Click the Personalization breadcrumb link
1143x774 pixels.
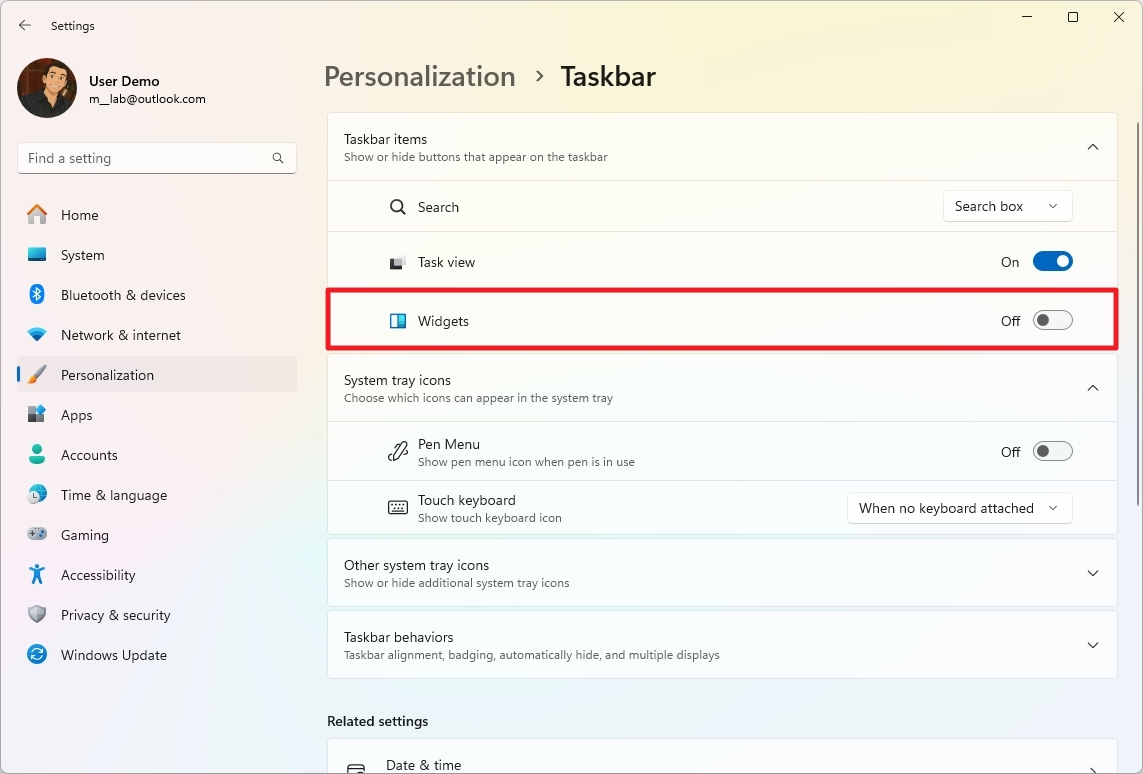[419, 76]
